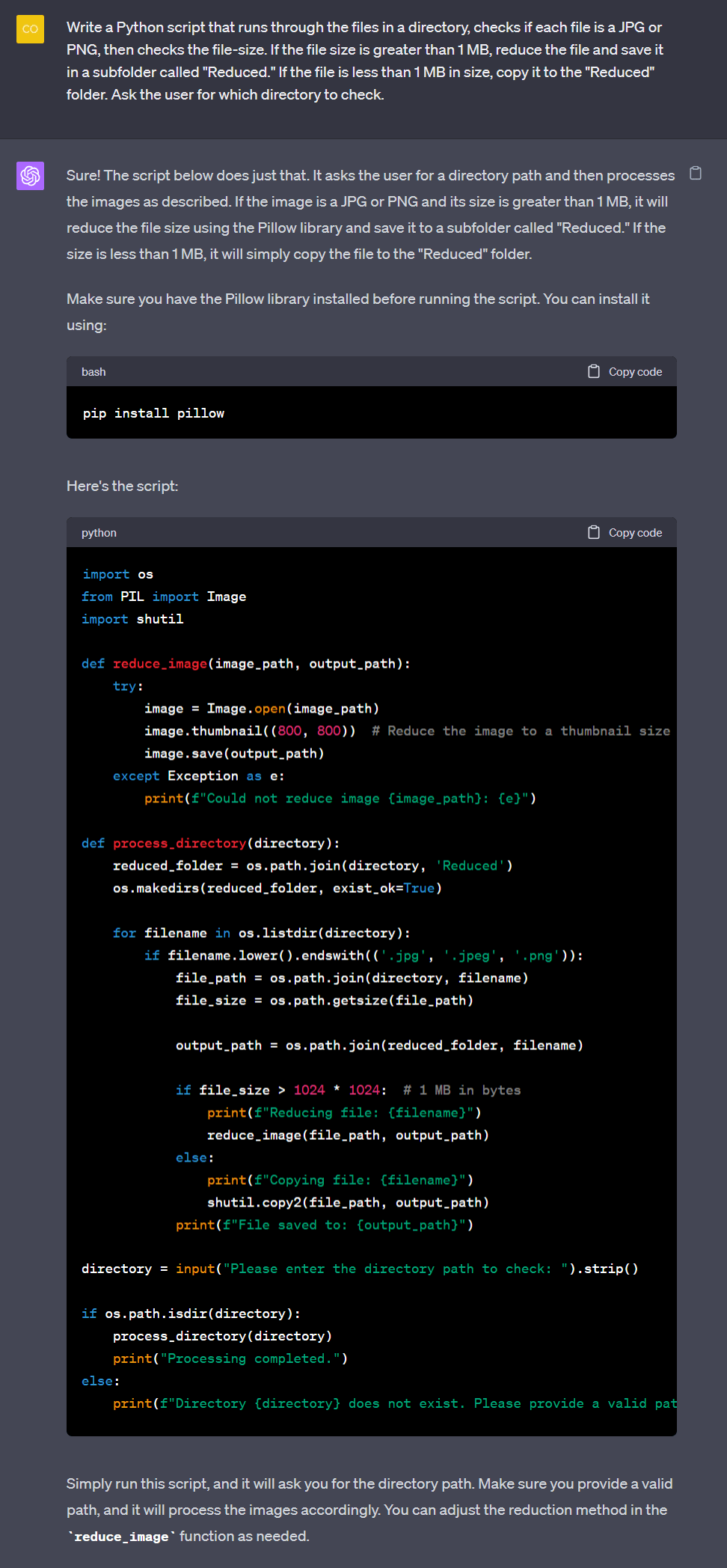Click the 'directory = input(...)' code line
This screenshot has width=727, height=1568.
361,1269
